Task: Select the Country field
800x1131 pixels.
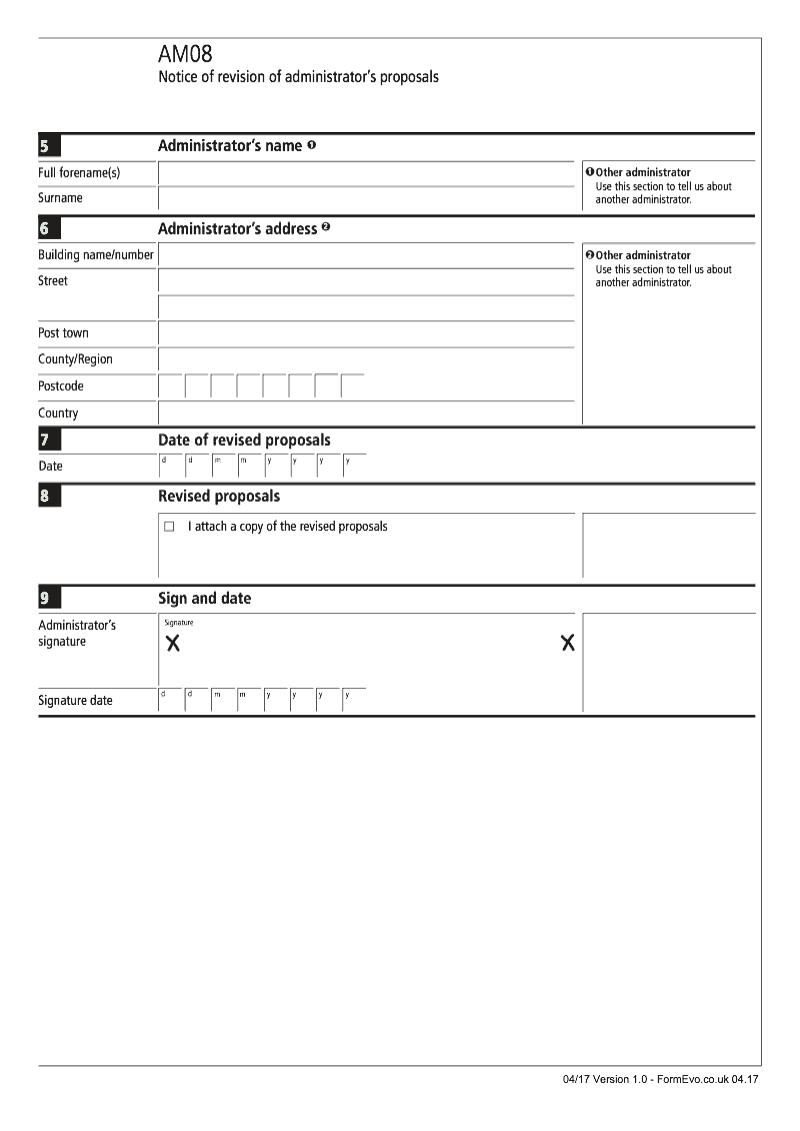Action: pos(366,413)
